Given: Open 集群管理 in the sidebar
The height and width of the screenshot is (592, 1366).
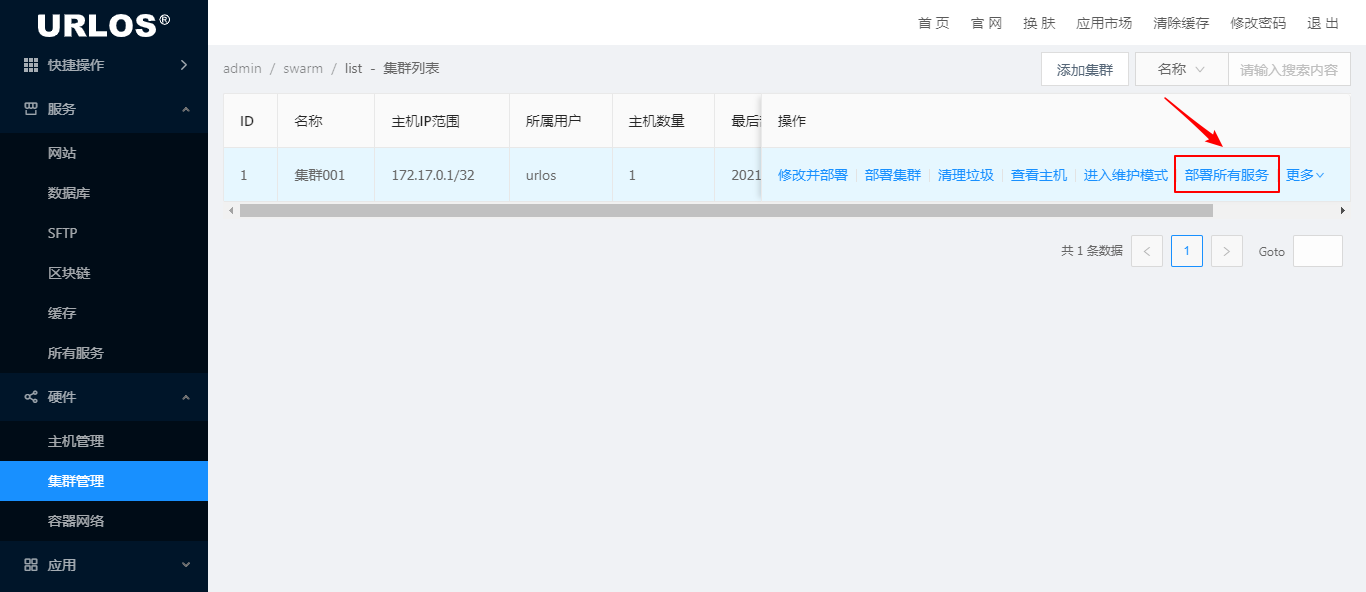Looking at the screenshot, I should [76, 481].
